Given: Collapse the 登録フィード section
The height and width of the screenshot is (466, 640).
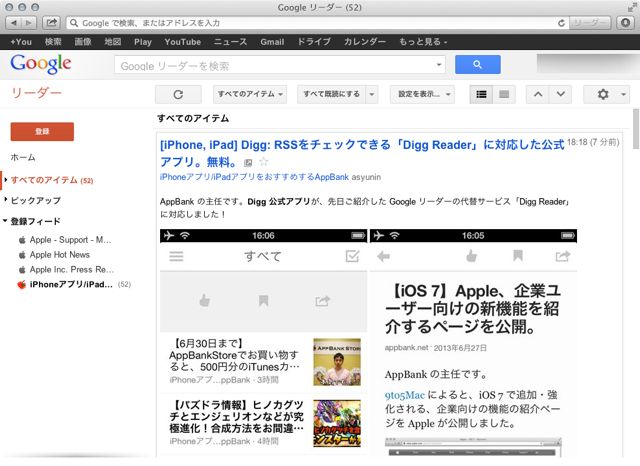Looking at the screenshot, I should [x=5, y=221].
